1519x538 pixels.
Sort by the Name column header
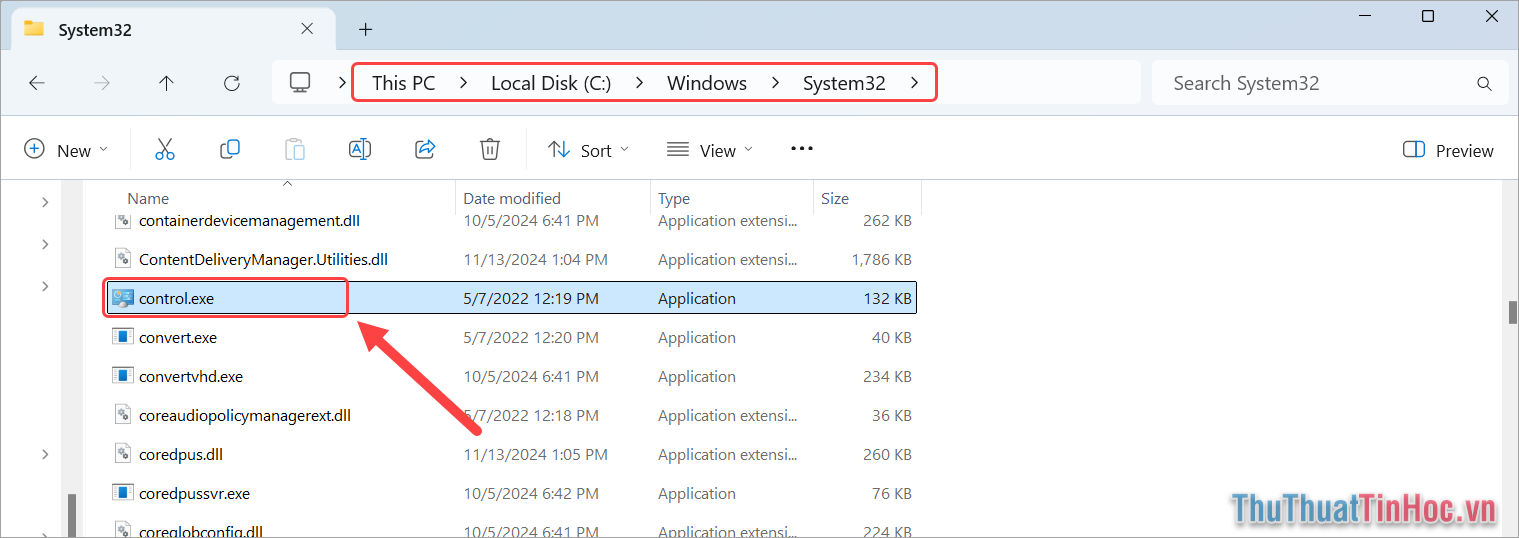(148, 198)
